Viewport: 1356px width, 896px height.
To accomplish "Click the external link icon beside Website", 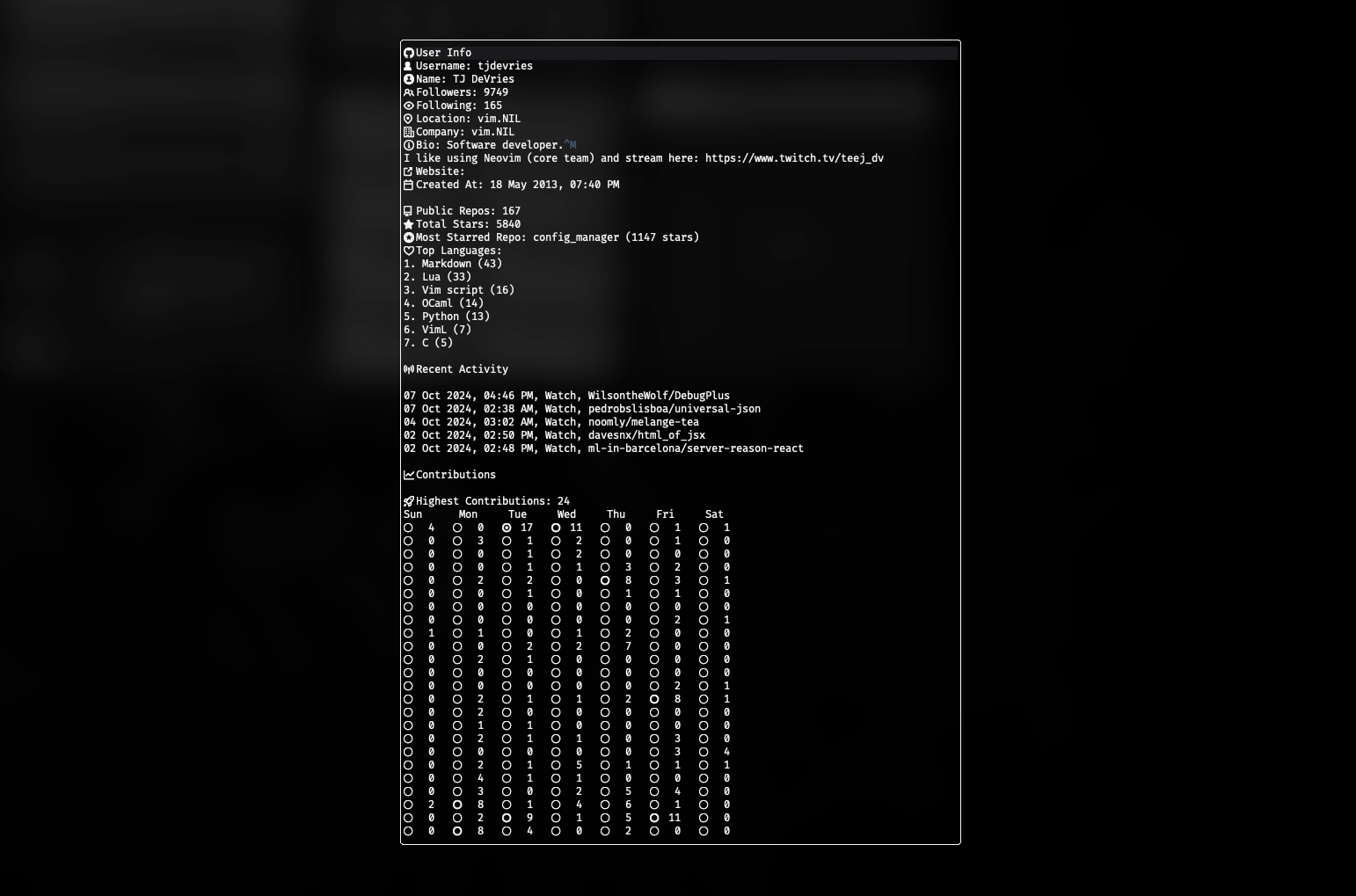I will coord(408,171).
